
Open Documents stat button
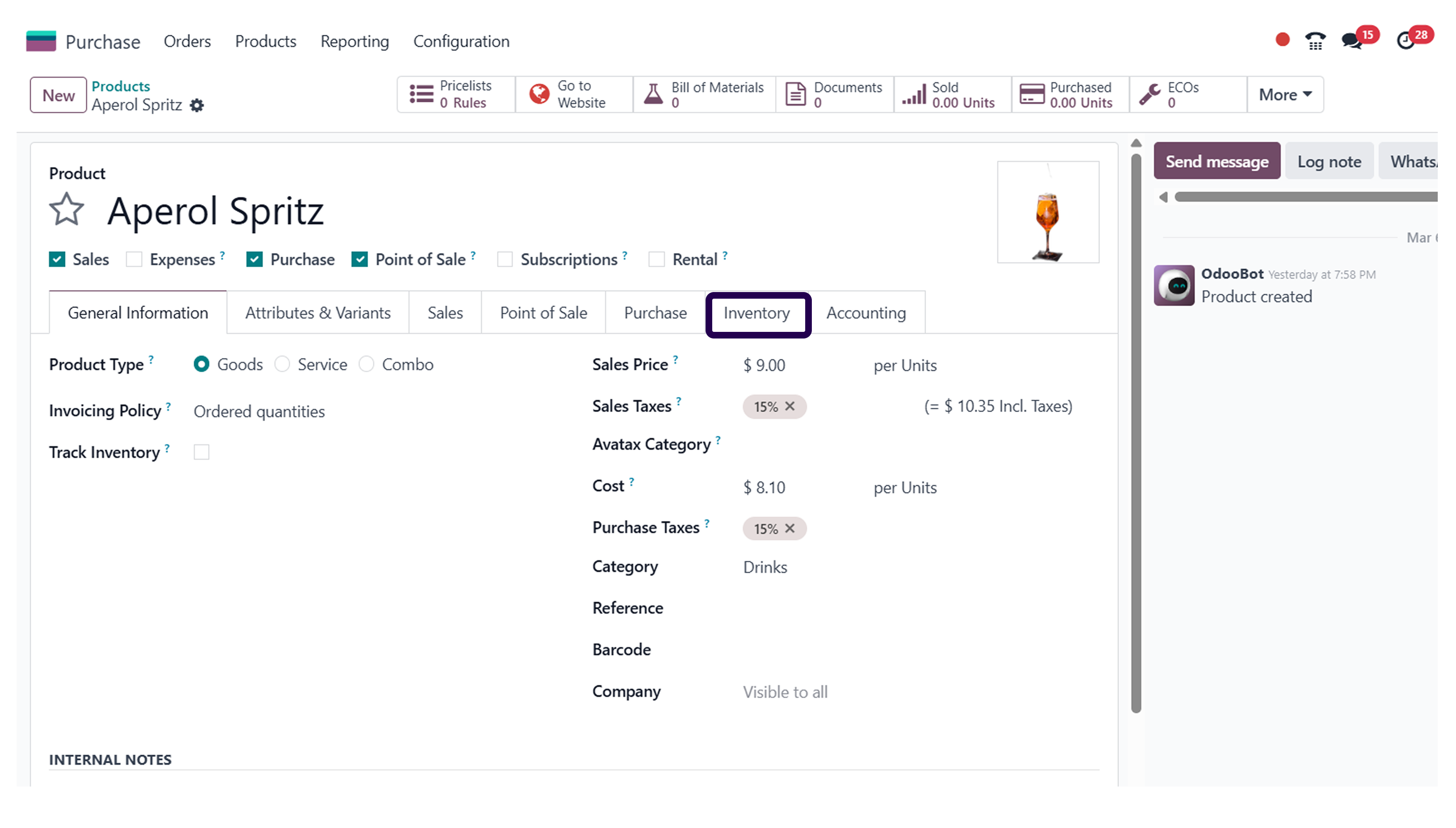835,95
